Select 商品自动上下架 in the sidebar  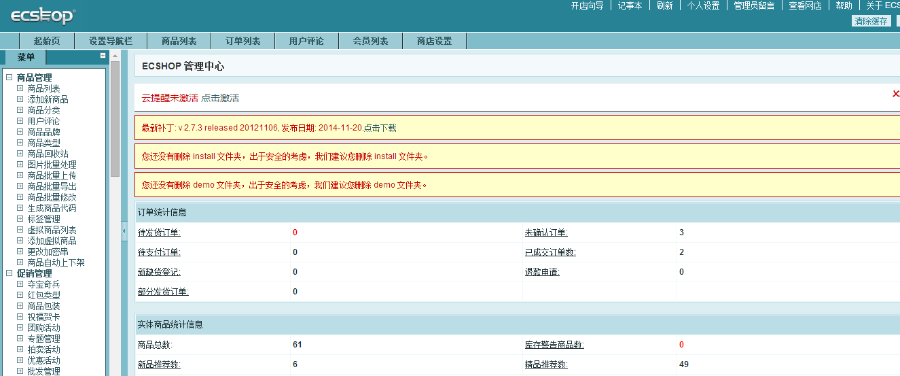click(56, 263)
